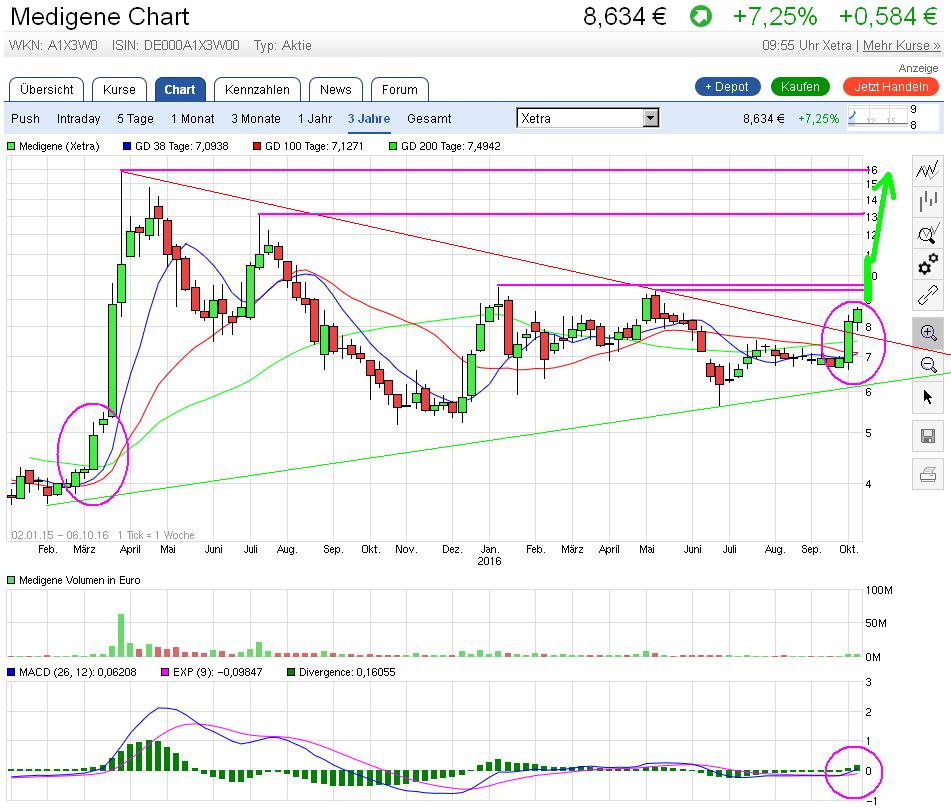Activate the zoom out magnifier tool
The image size is (951, 808).
[x=927, y=364]
